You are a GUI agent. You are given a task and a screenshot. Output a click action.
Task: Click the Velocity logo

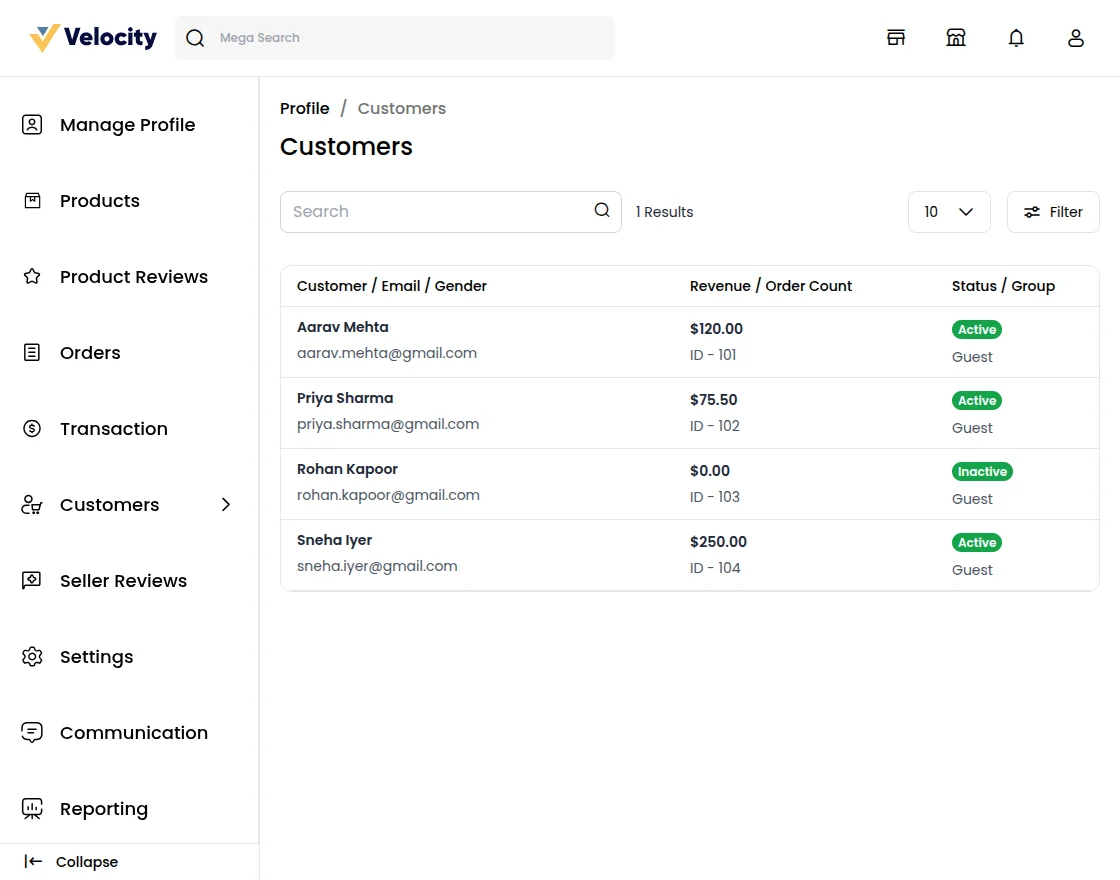[x=93, y=38]
